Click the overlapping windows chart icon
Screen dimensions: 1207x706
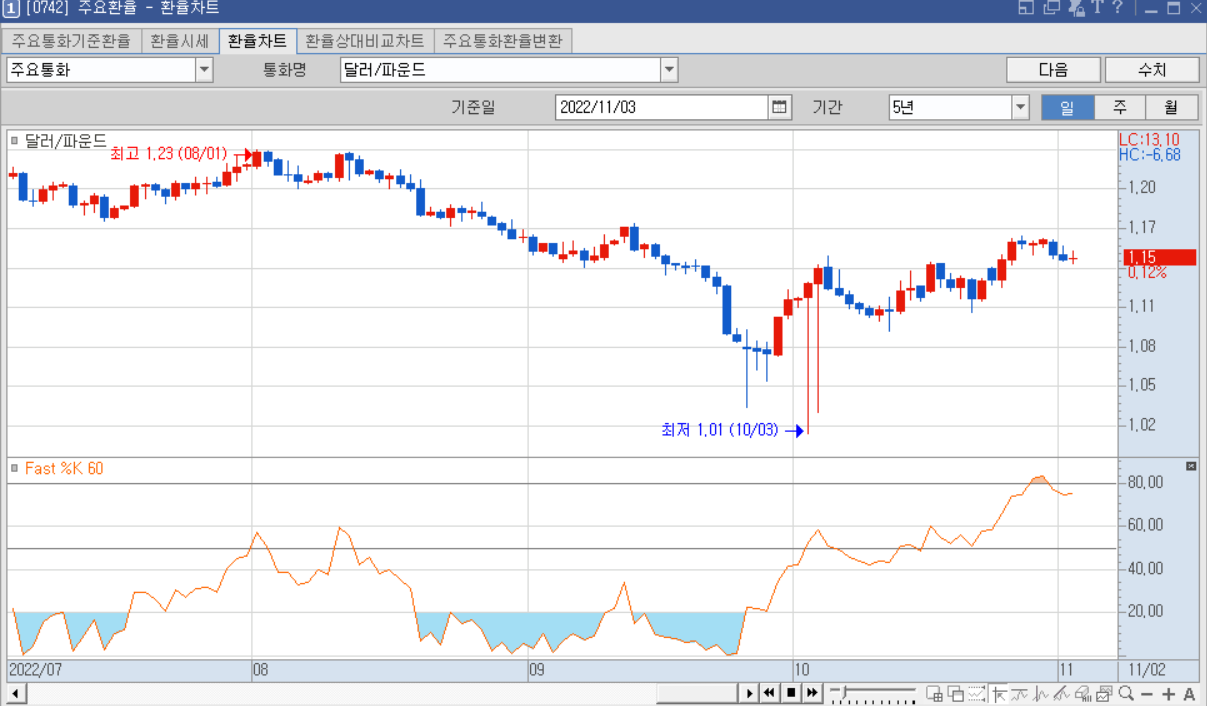[x=955, y=694]
